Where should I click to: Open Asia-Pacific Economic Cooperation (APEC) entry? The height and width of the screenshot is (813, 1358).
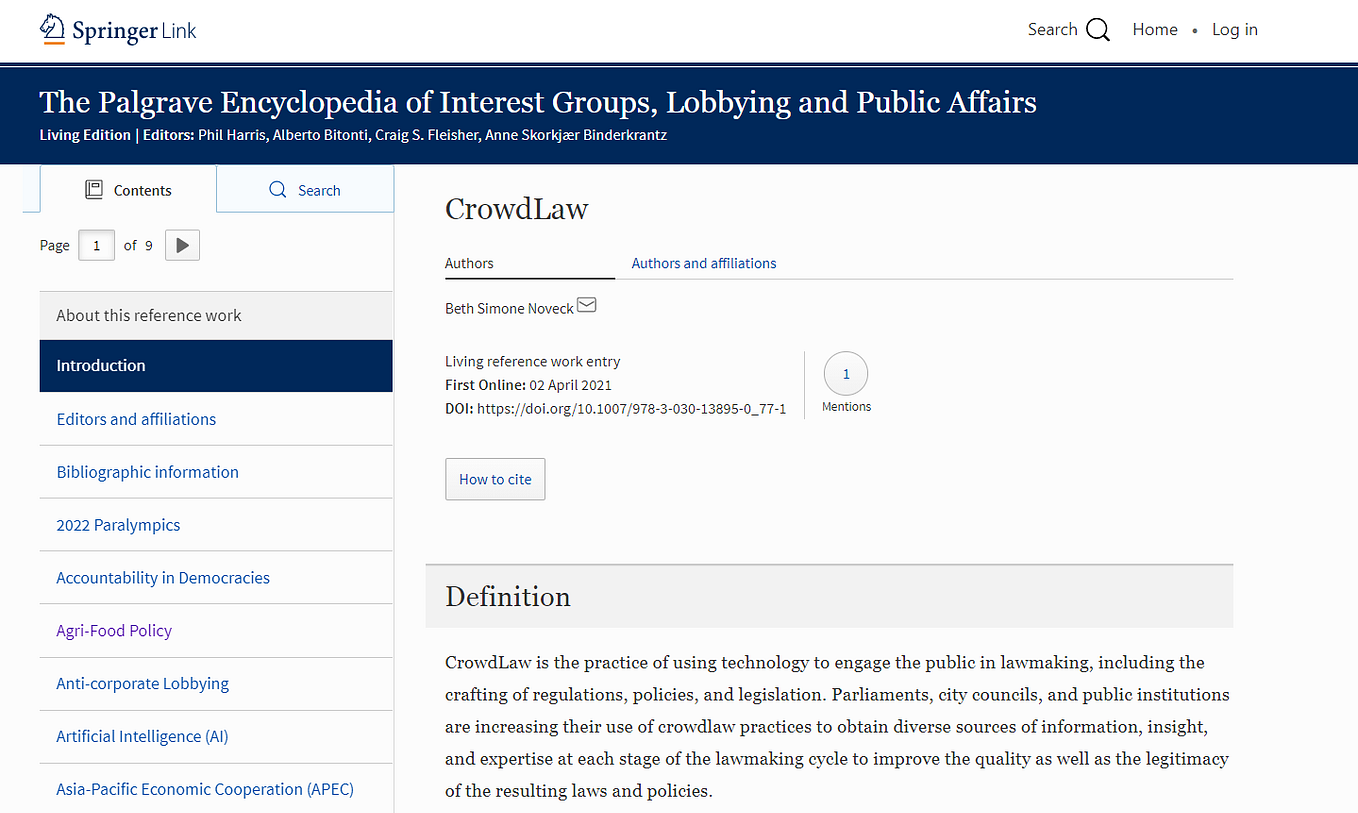(216, 789)
